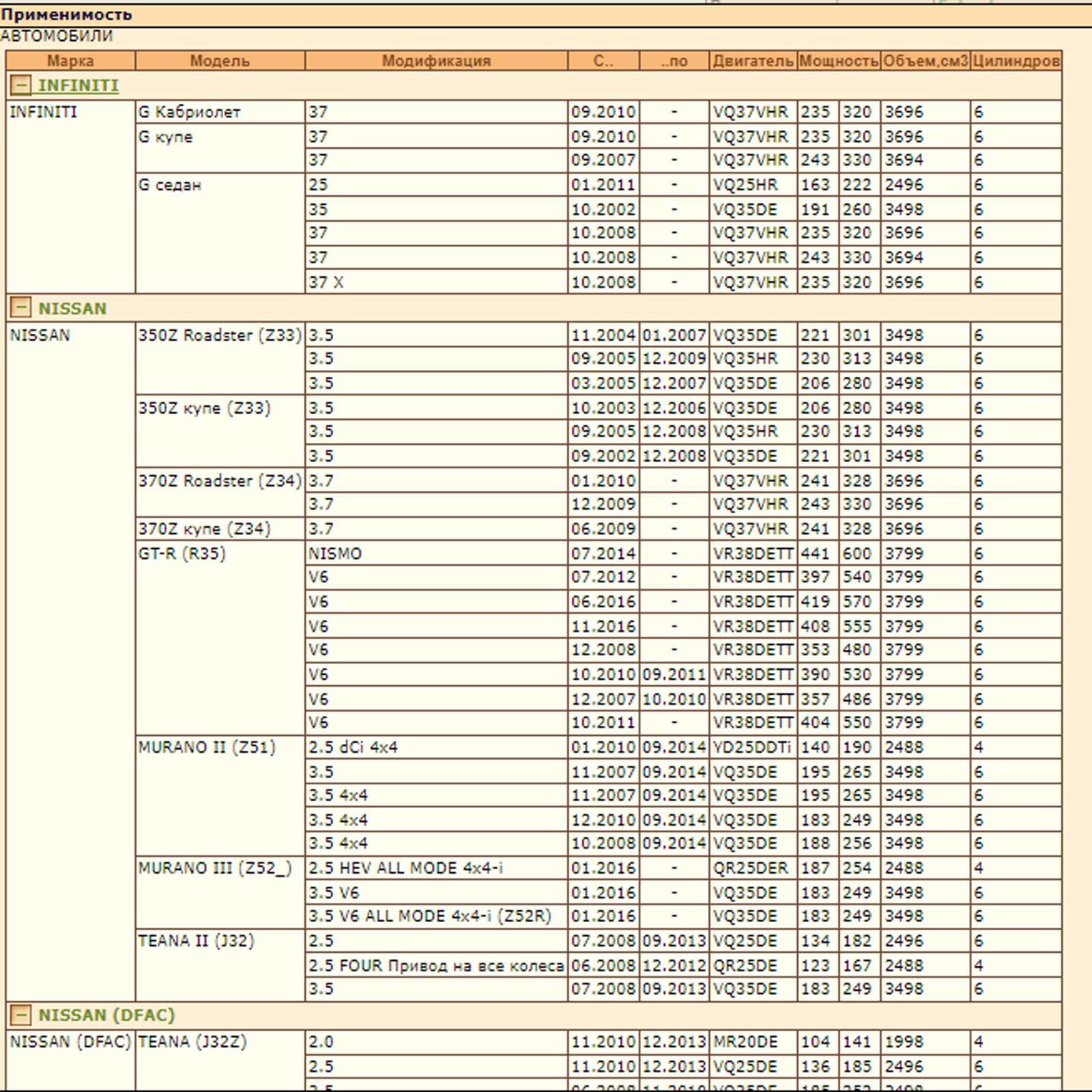1092x1092 pixels.
Task: Click the 2.5 HEV ALL MODE 4x4-i row
Action: [405, 868]
